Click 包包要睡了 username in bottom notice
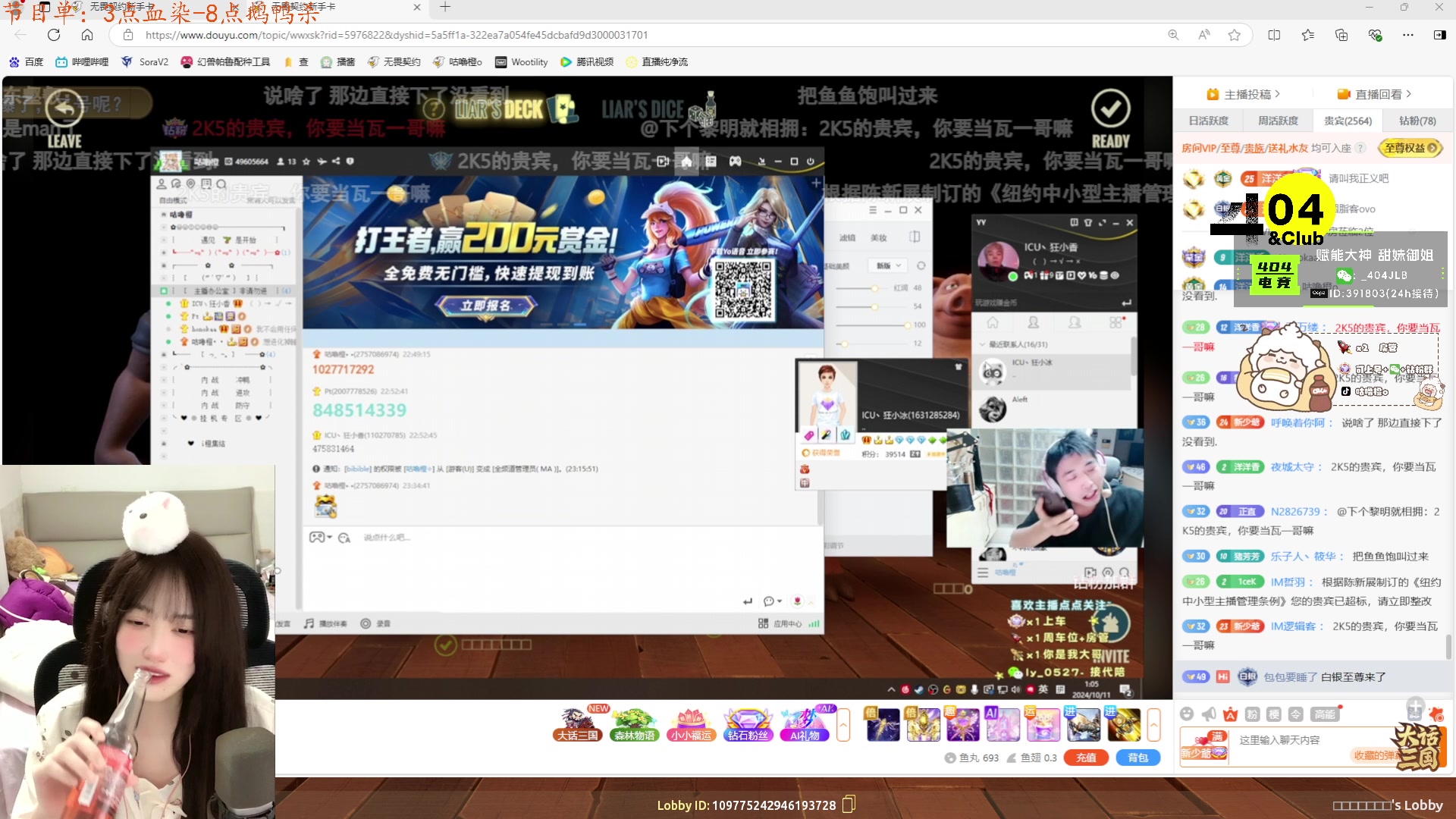 click(x=1290, y=677)
